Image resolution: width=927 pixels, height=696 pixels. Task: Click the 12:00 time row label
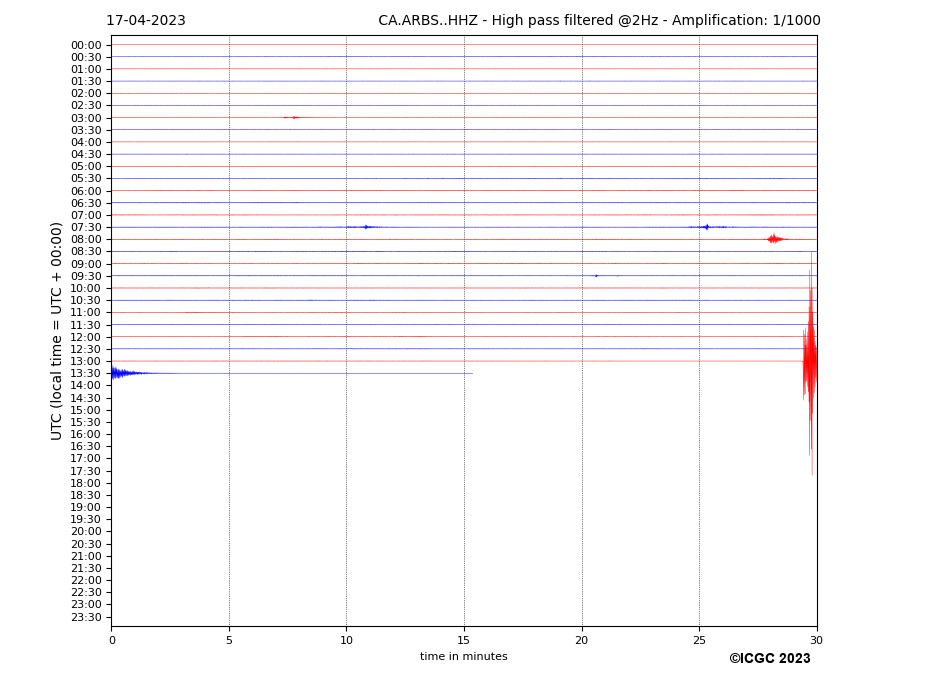[x=86, y=338]
